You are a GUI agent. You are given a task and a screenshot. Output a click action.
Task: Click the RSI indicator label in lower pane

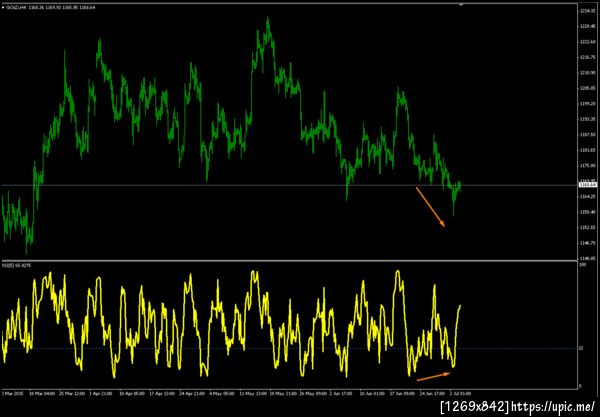[16, 265]
